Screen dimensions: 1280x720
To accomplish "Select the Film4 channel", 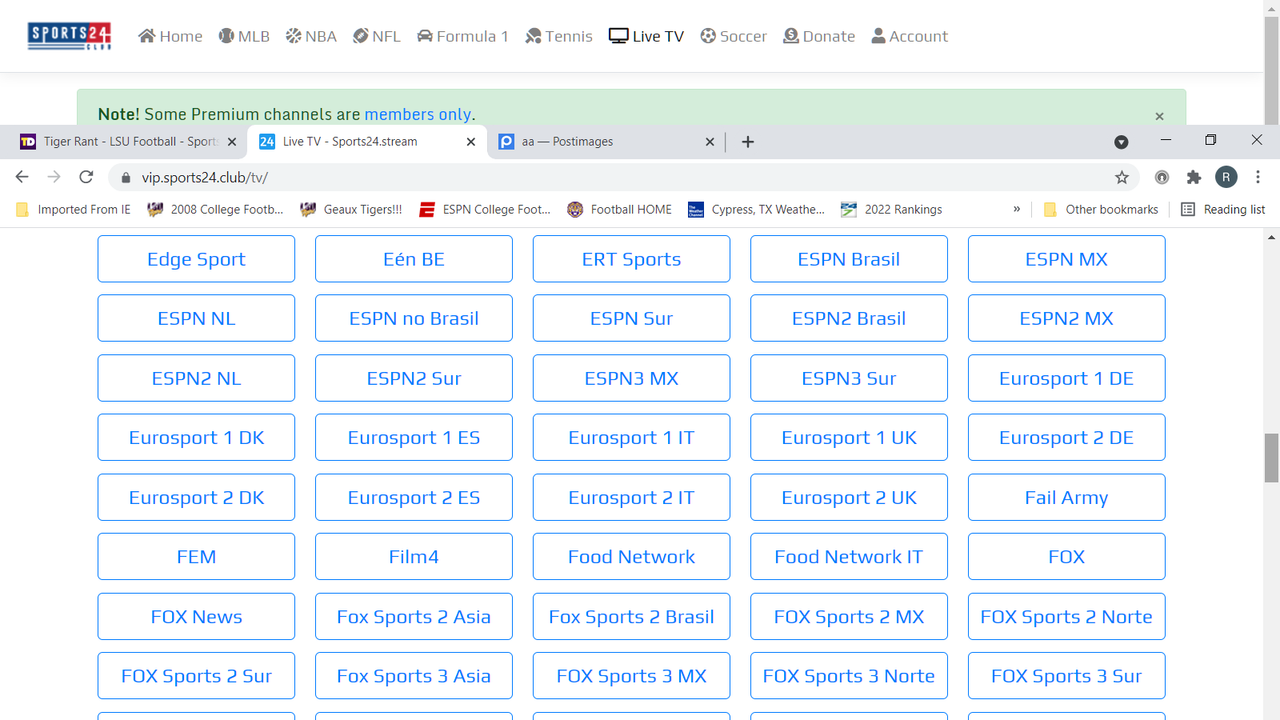I will pyautogui.click(x=414, y=557).
